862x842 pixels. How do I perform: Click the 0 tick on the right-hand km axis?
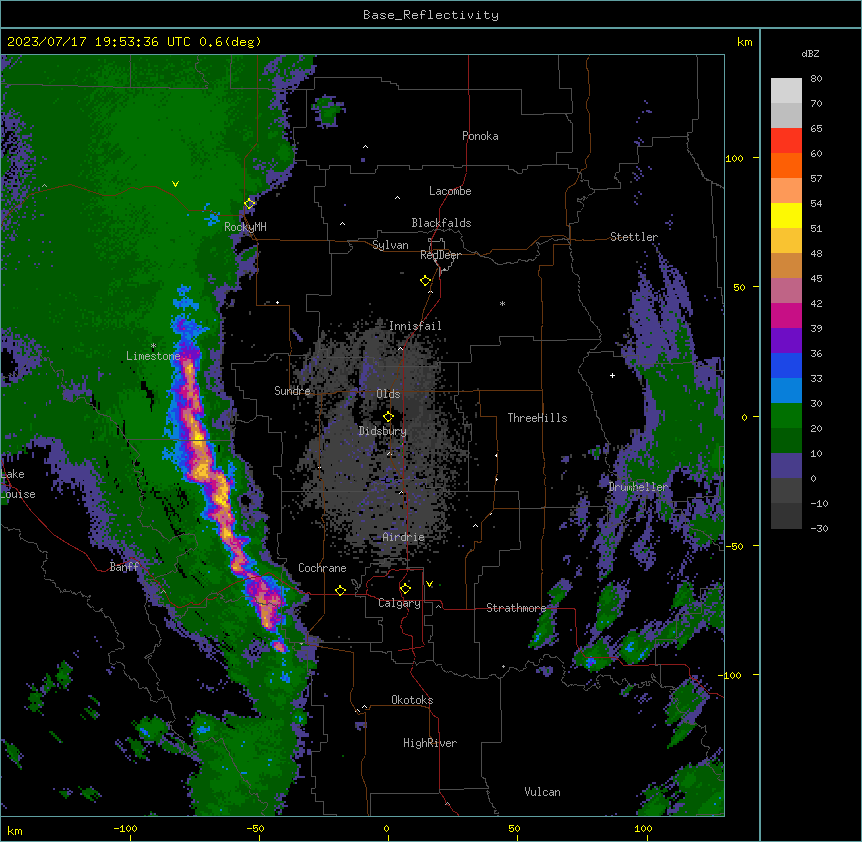(744, 417)
